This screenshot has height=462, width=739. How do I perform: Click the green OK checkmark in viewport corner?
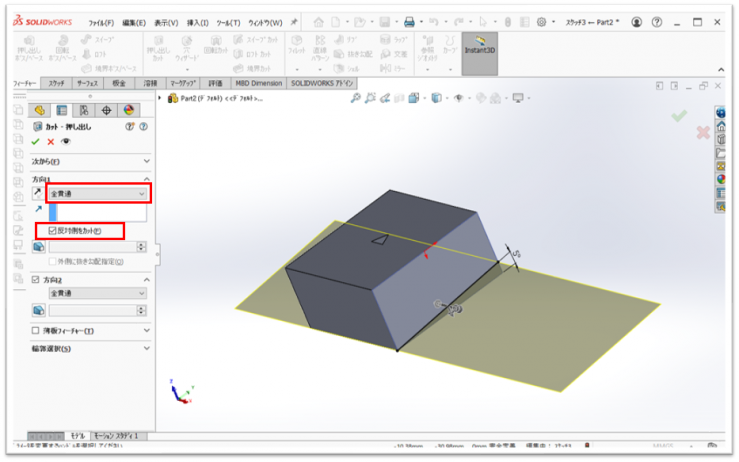pyautogui.click(x=680, y=116)
